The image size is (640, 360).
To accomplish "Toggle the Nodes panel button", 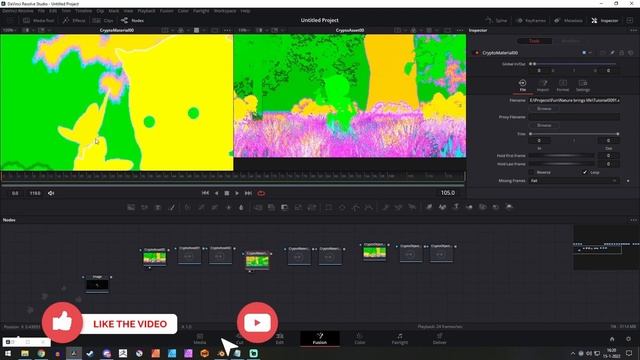I will [x=132, y=20].
